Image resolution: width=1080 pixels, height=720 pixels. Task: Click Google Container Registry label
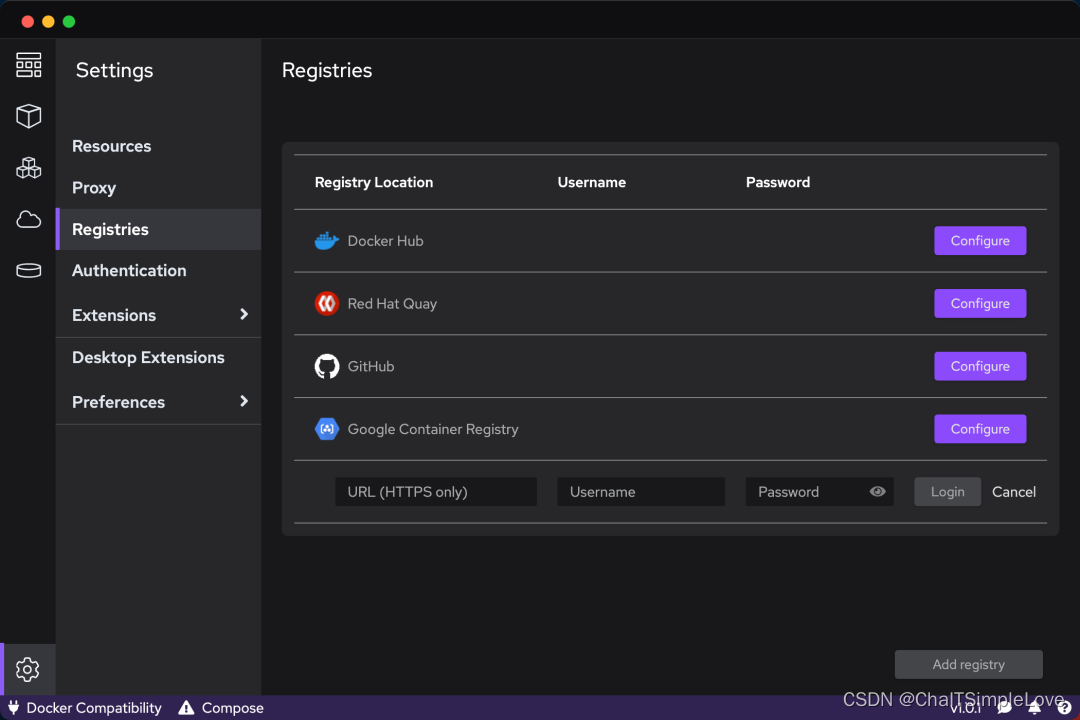pos(433,429)
